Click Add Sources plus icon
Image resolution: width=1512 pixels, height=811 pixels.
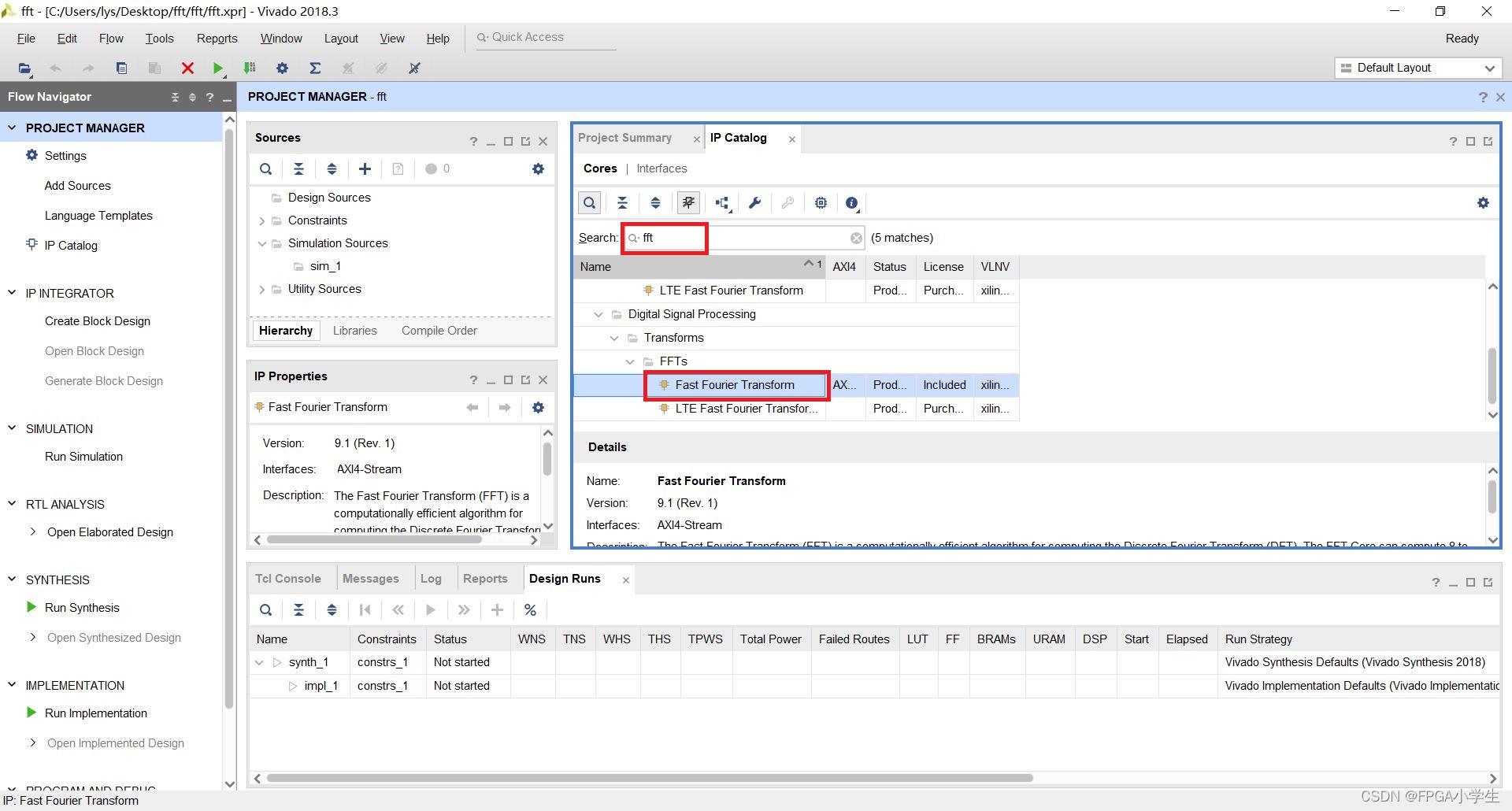tap(365, 168)
